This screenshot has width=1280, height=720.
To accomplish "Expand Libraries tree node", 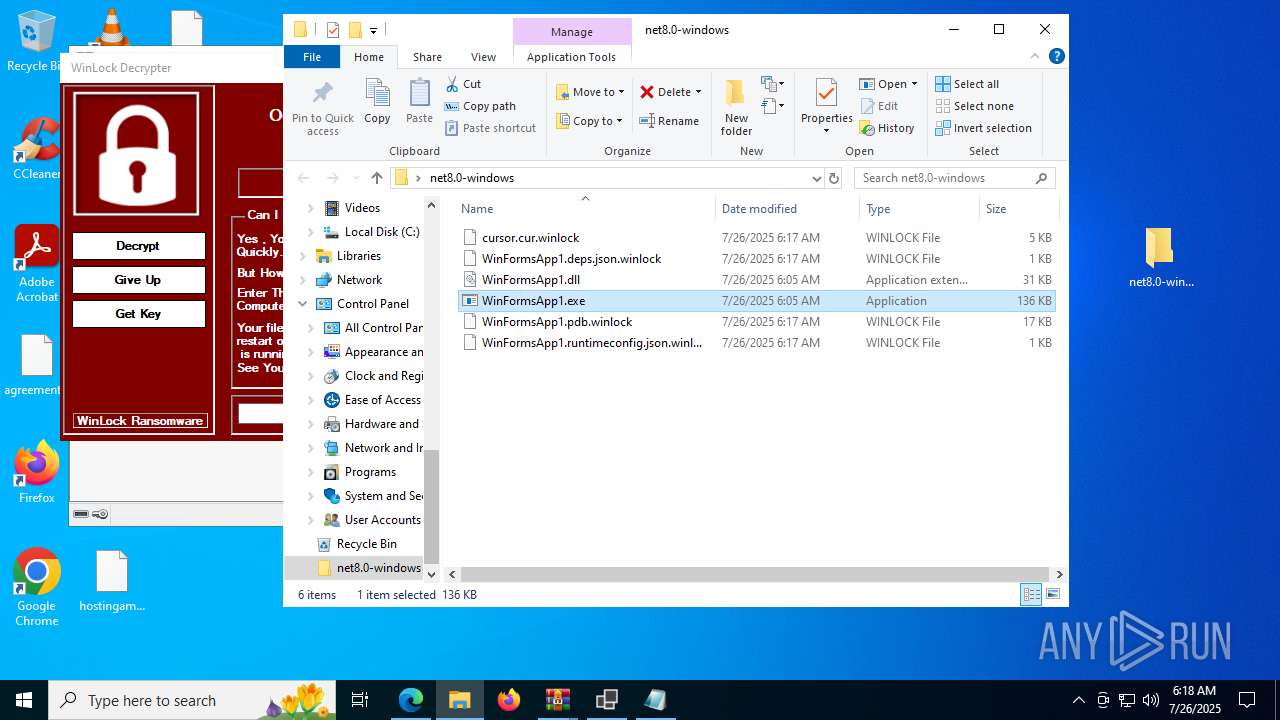I will pos(303,256).
